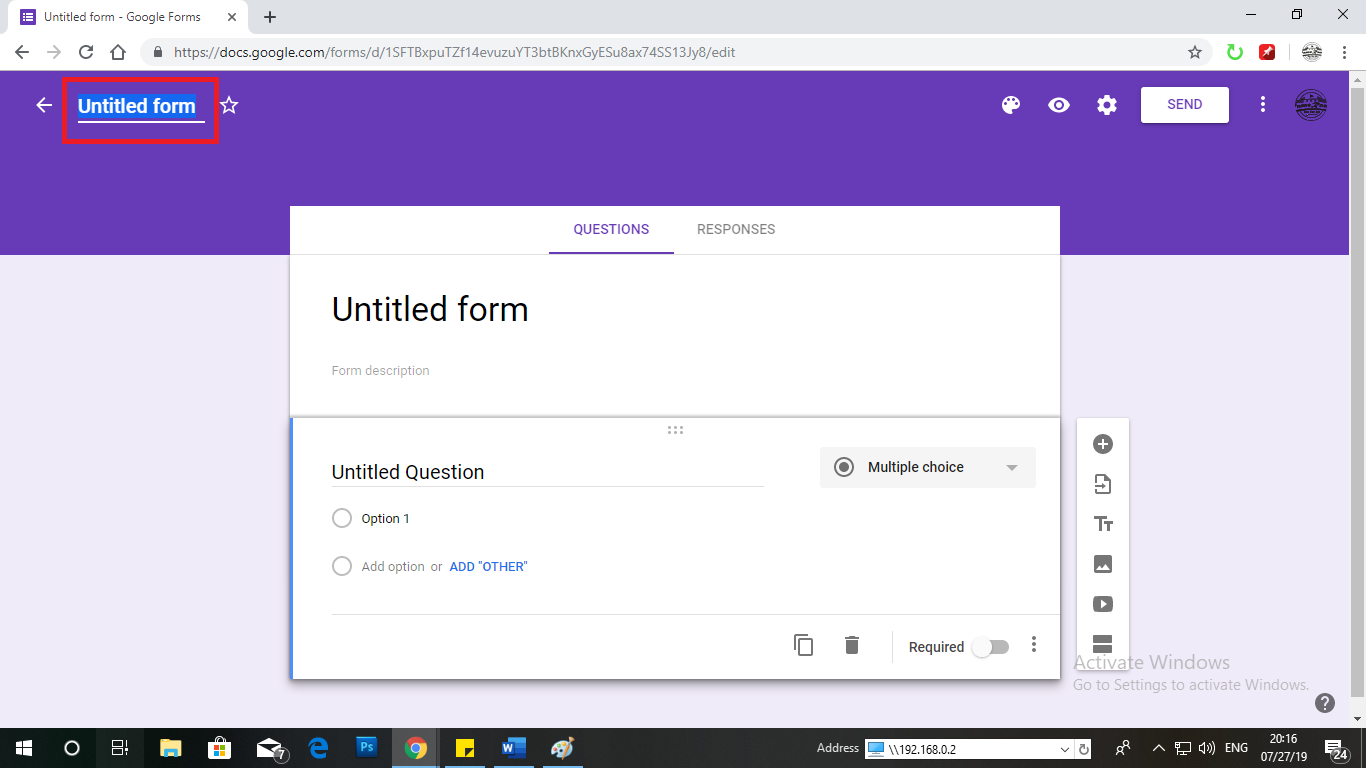Preview the form using the eye icon
The width and height of the screenshot is (1366, 768).
pos(1058,104)
